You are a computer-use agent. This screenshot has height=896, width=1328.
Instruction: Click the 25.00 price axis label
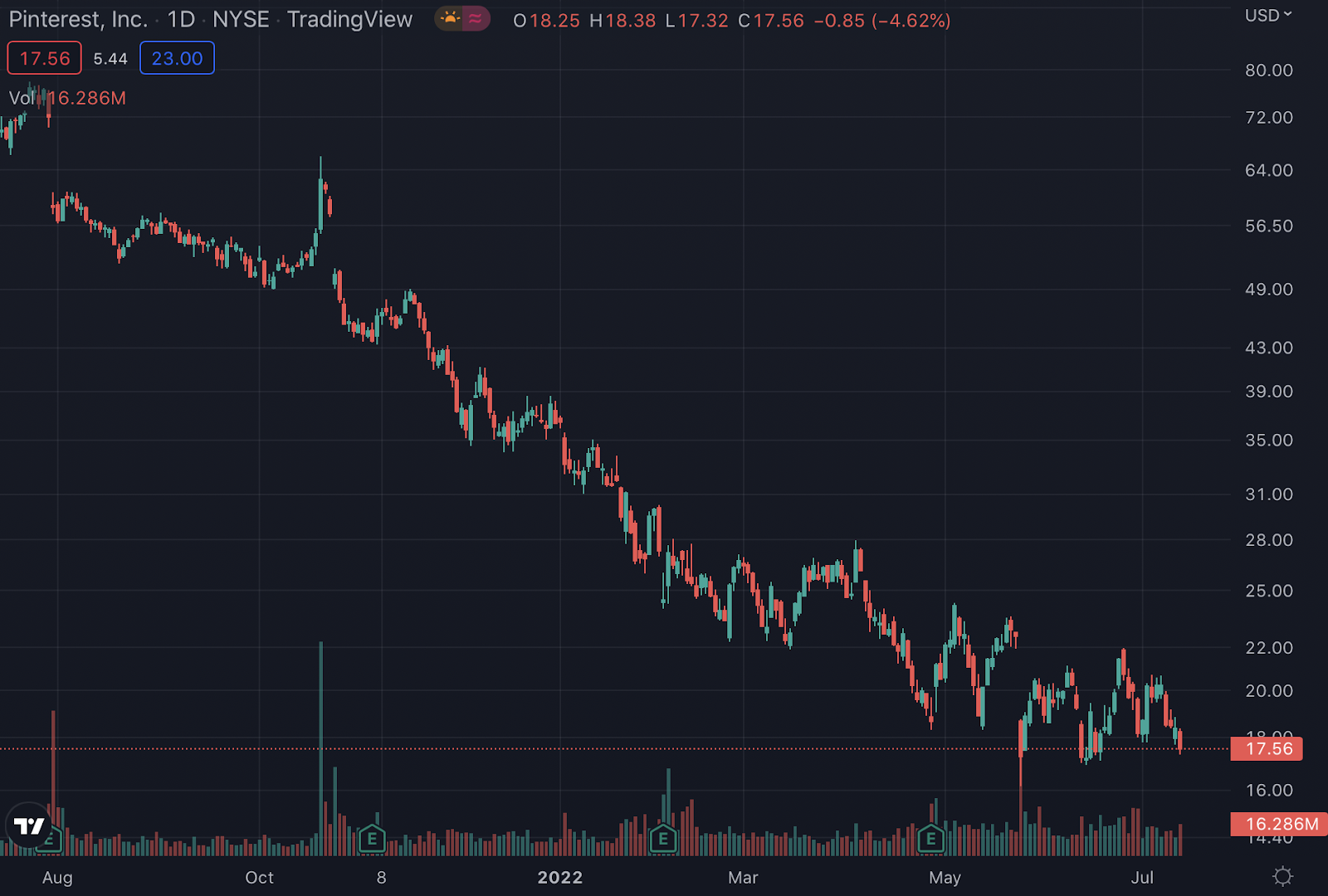point(1269,591)
